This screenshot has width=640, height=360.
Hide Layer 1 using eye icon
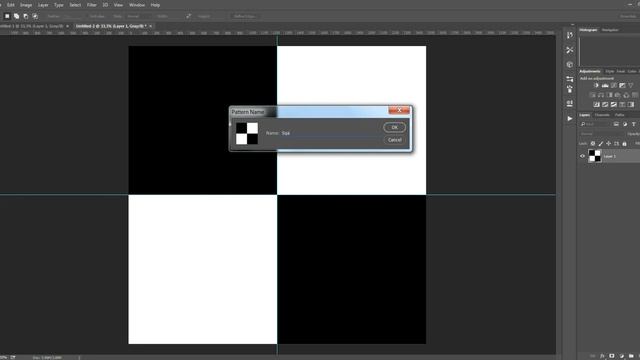[x=582, y=156]
